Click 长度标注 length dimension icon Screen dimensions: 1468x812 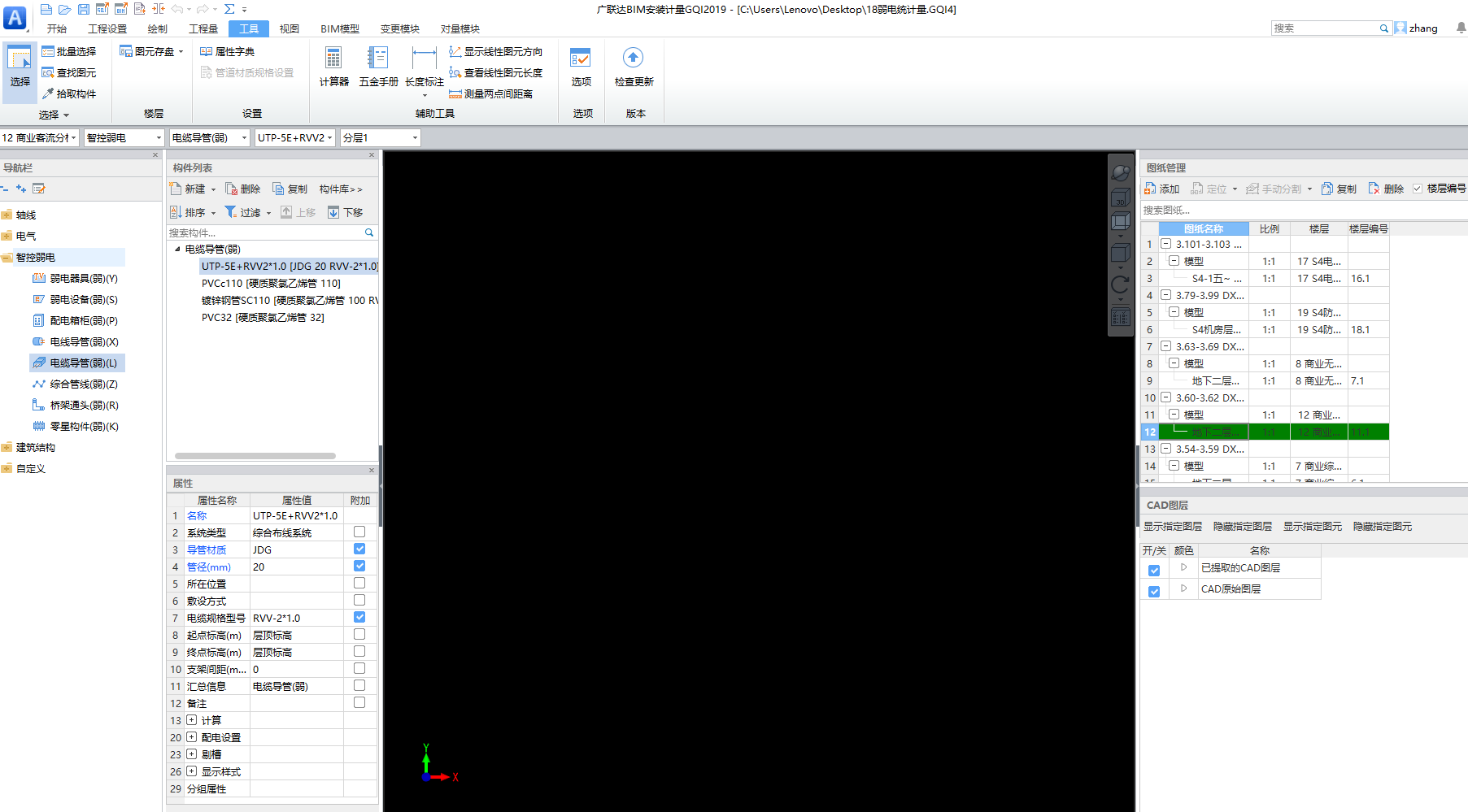pyautogui.click(x=424, y=59)
